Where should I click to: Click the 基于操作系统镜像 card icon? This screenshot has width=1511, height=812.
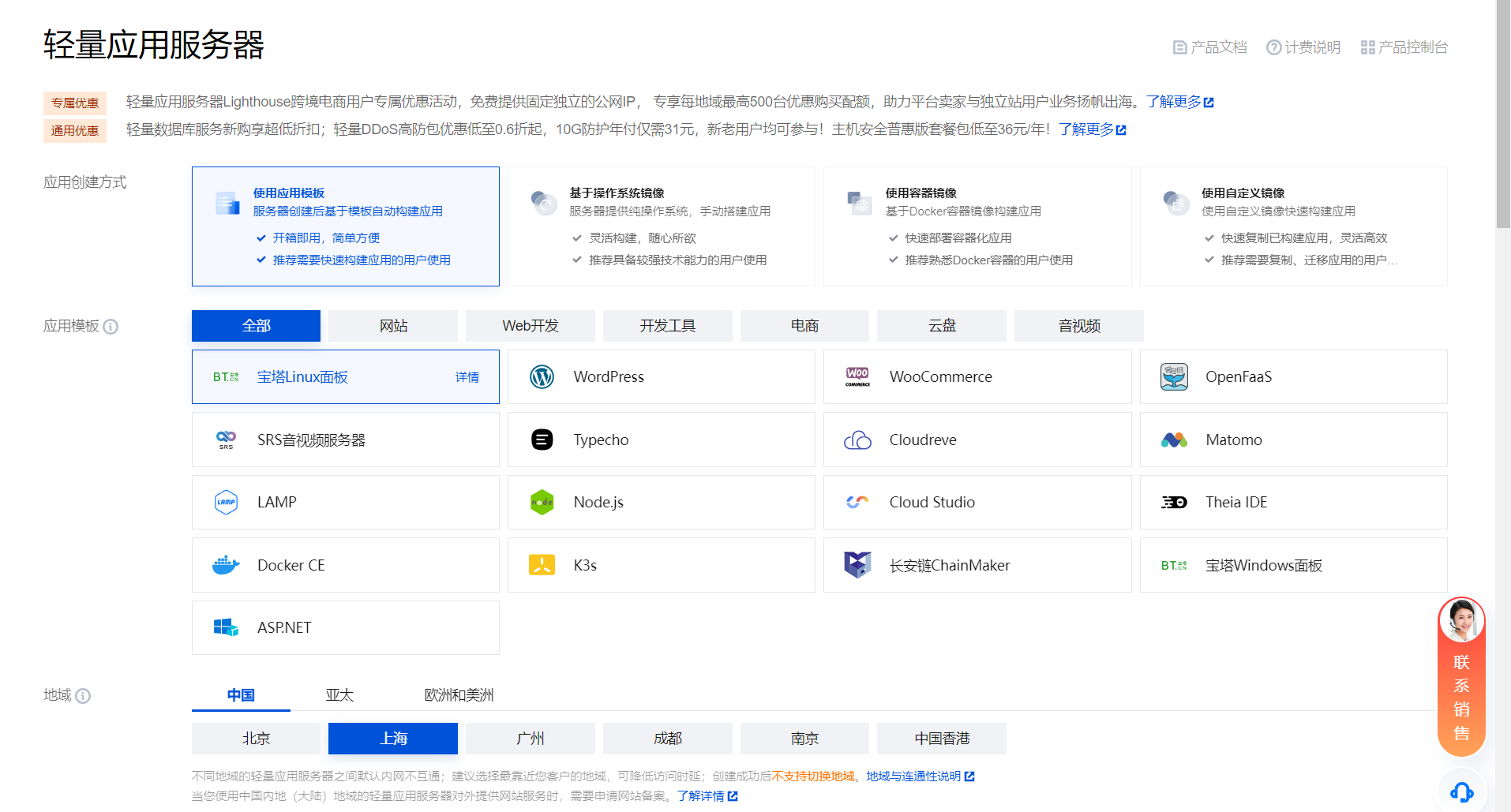544,203
